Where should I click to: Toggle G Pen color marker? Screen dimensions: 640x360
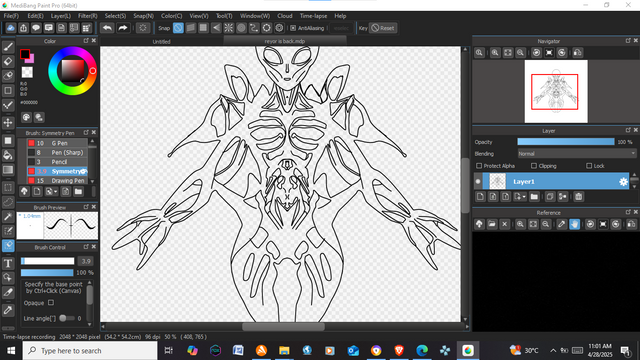click(31, 143)
